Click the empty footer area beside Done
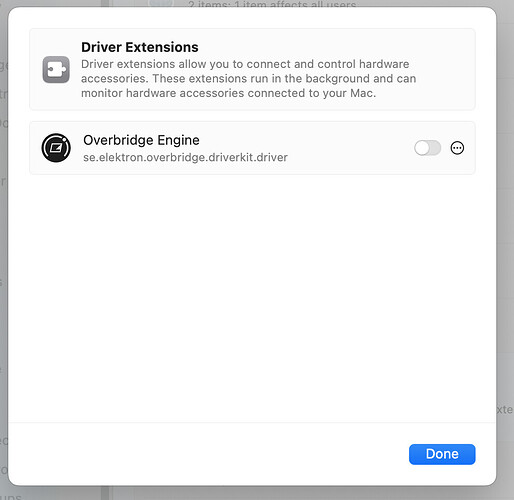Image resolution: width=514 pixels, height=500 pixels. (x=207, y=454)
